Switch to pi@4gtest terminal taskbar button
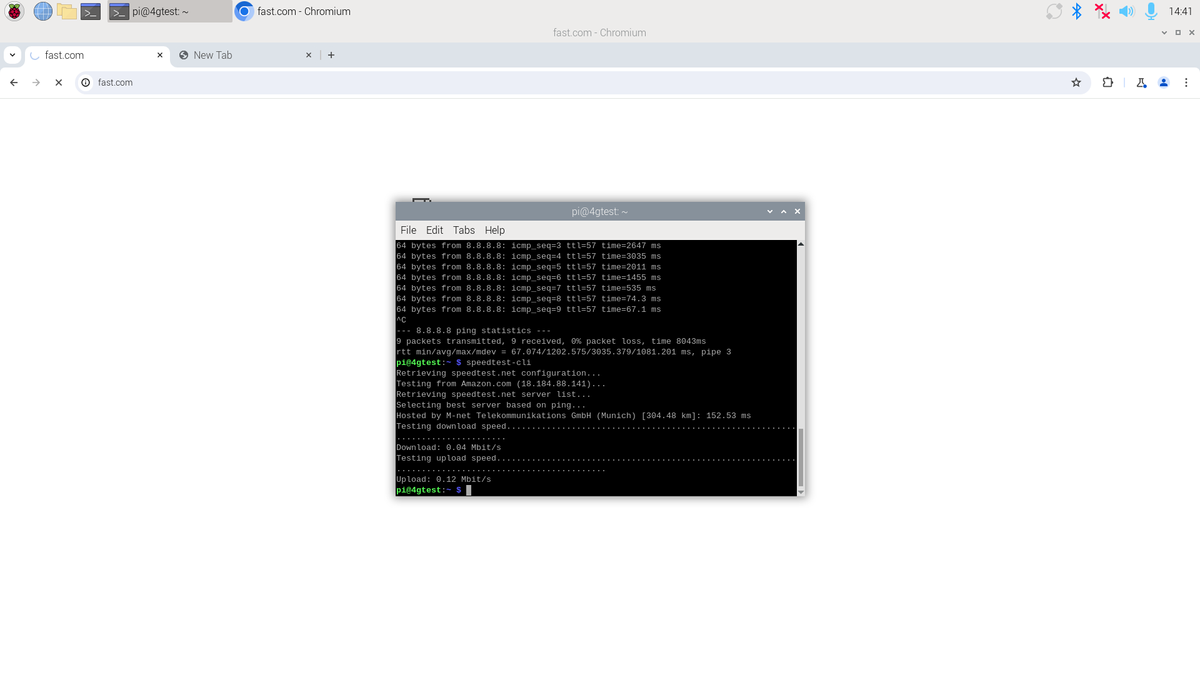 point(169,12)
